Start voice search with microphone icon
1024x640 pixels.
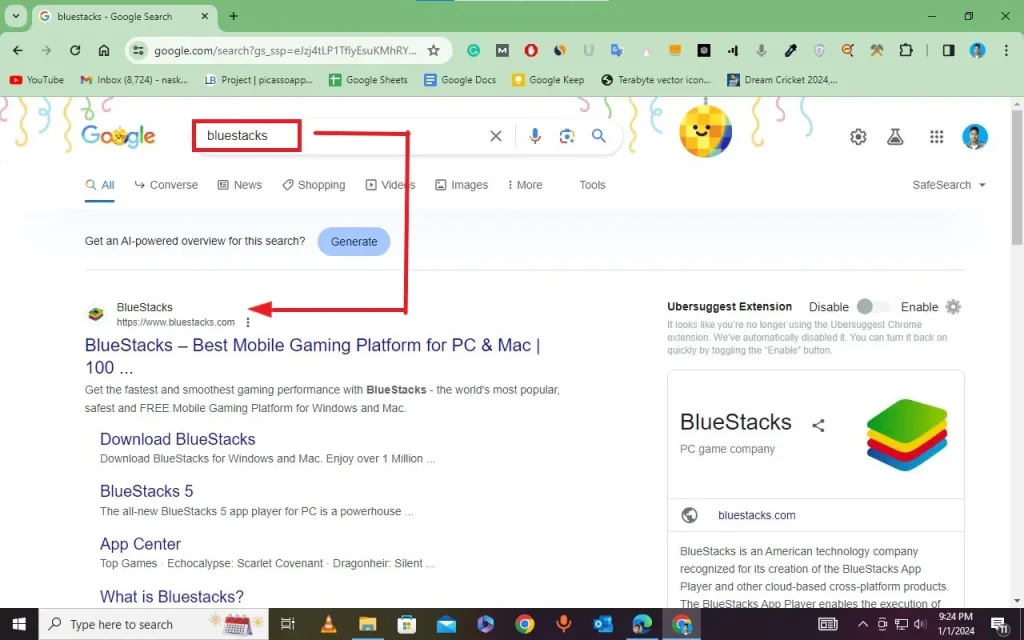point(535,136)
